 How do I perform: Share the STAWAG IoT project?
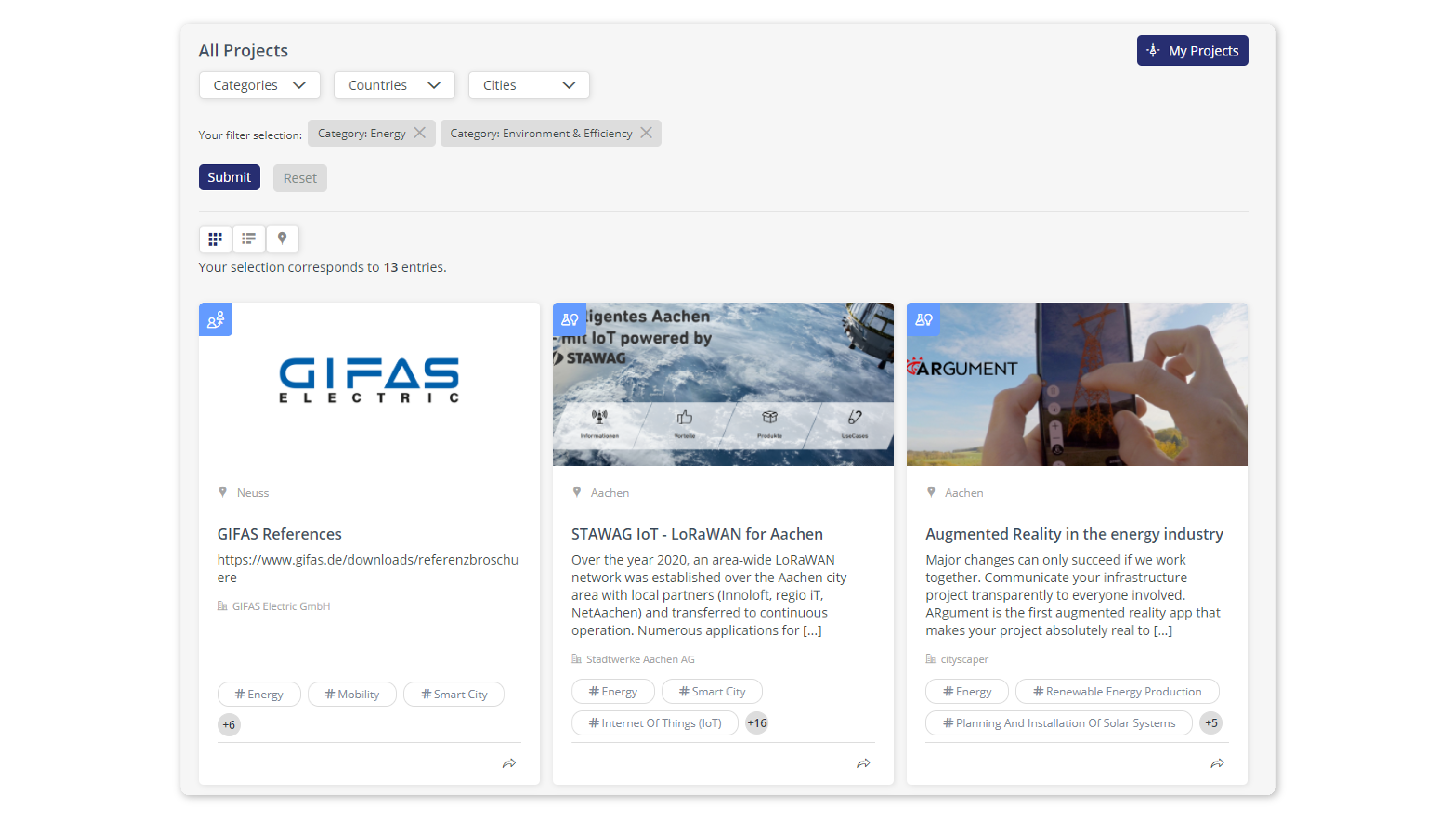(863, 764)
